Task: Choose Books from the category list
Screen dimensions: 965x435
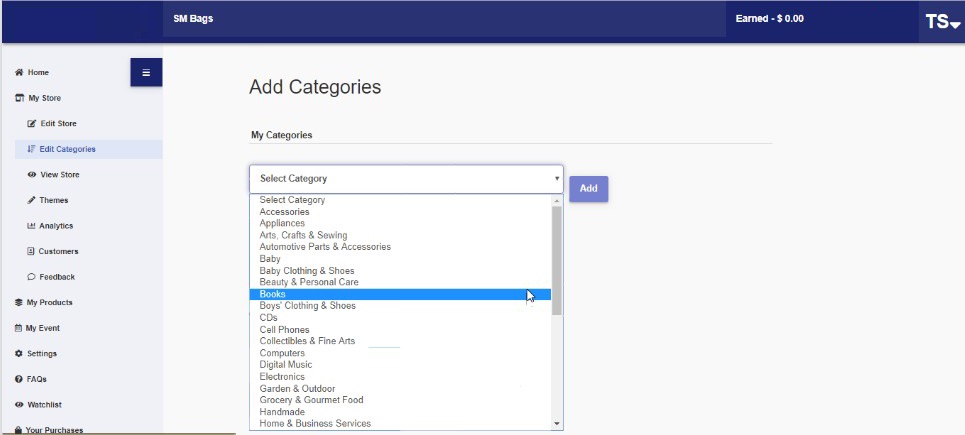Action: tap(400, 294)
